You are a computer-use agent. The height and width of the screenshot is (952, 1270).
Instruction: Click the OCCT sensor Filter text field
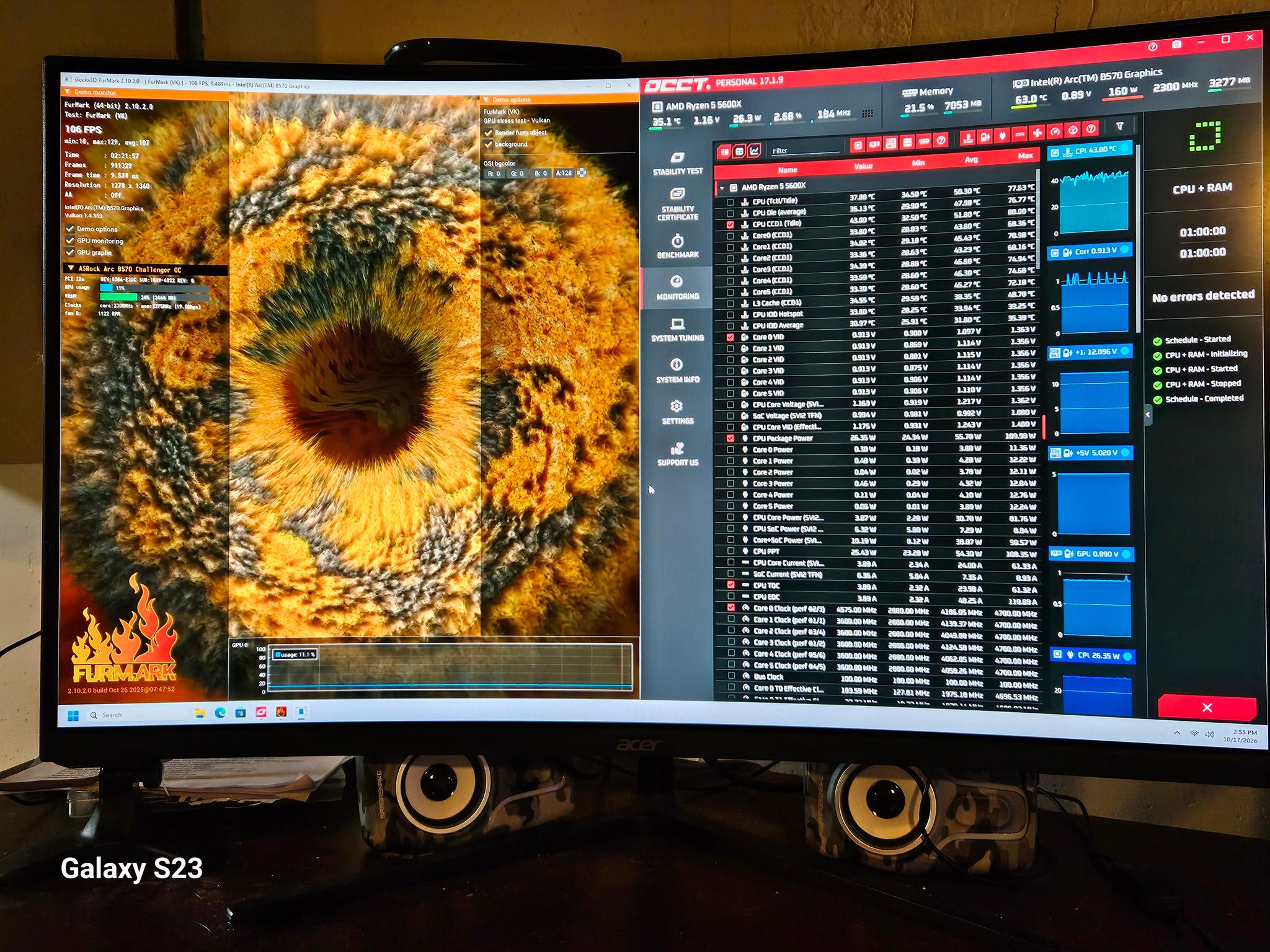pos(805,150)
